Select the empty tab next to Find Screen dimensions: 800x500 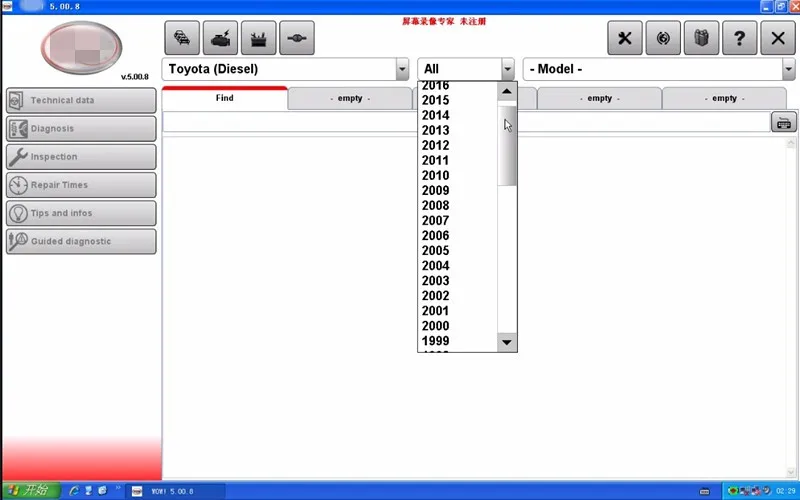[x=350, y=98]
